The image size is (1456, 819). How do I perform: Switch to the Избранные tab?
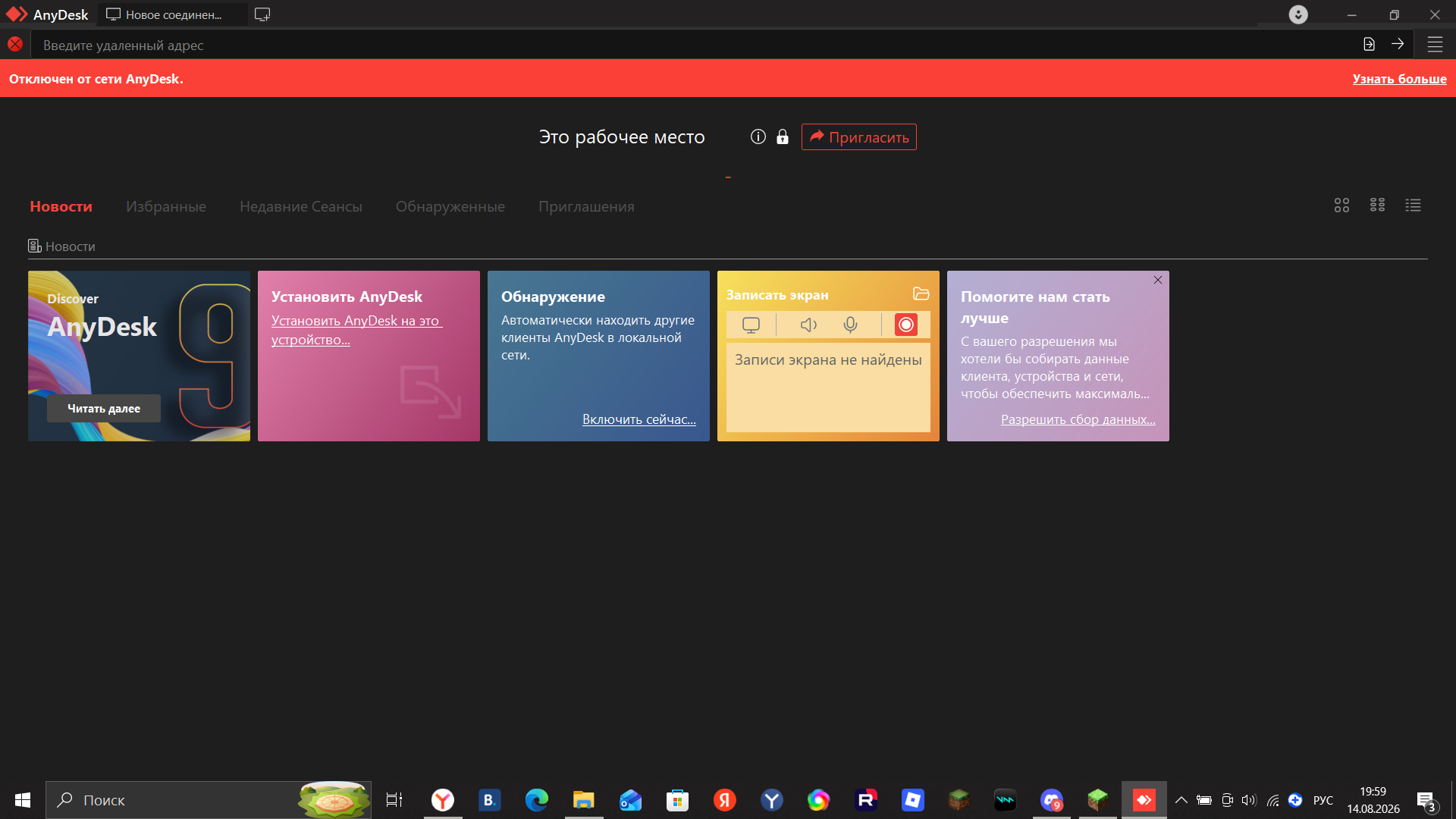[x=166, y=206]
